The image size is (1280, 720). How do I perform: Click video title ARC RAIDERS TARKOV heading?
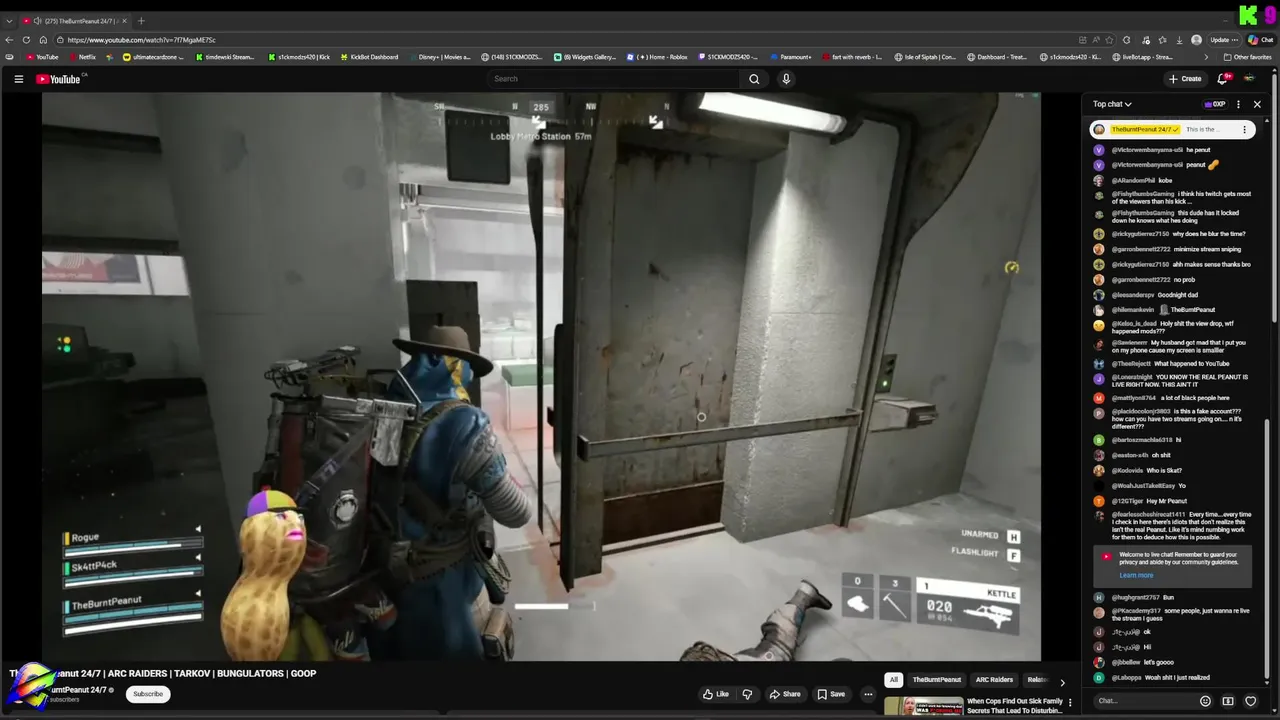pyautogui.click(x=163, y=673)
